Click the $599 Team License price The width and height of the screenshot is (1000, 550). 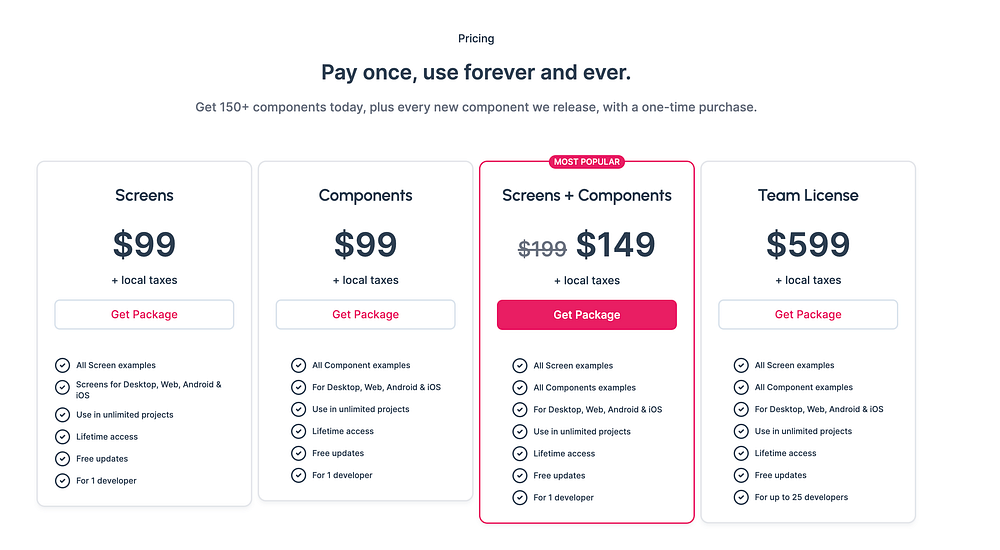point(808,245)
